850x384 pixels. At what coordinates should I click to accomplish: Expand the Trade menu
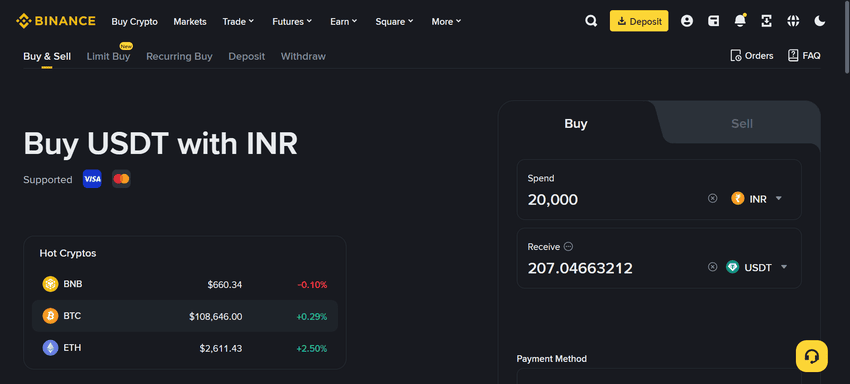238,22
